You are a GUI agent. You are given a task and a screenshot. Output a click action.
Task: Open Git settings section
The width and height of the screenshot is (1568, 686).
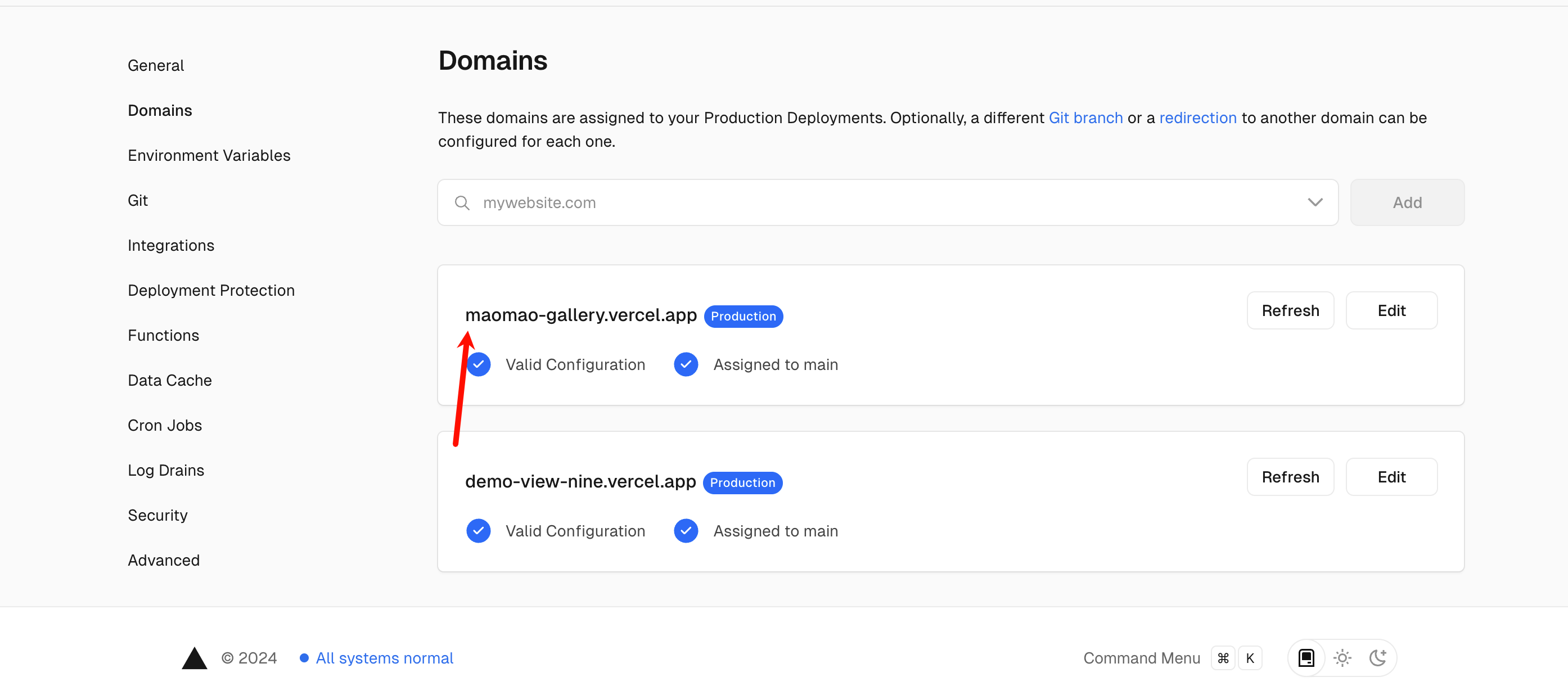coord(138,200)
